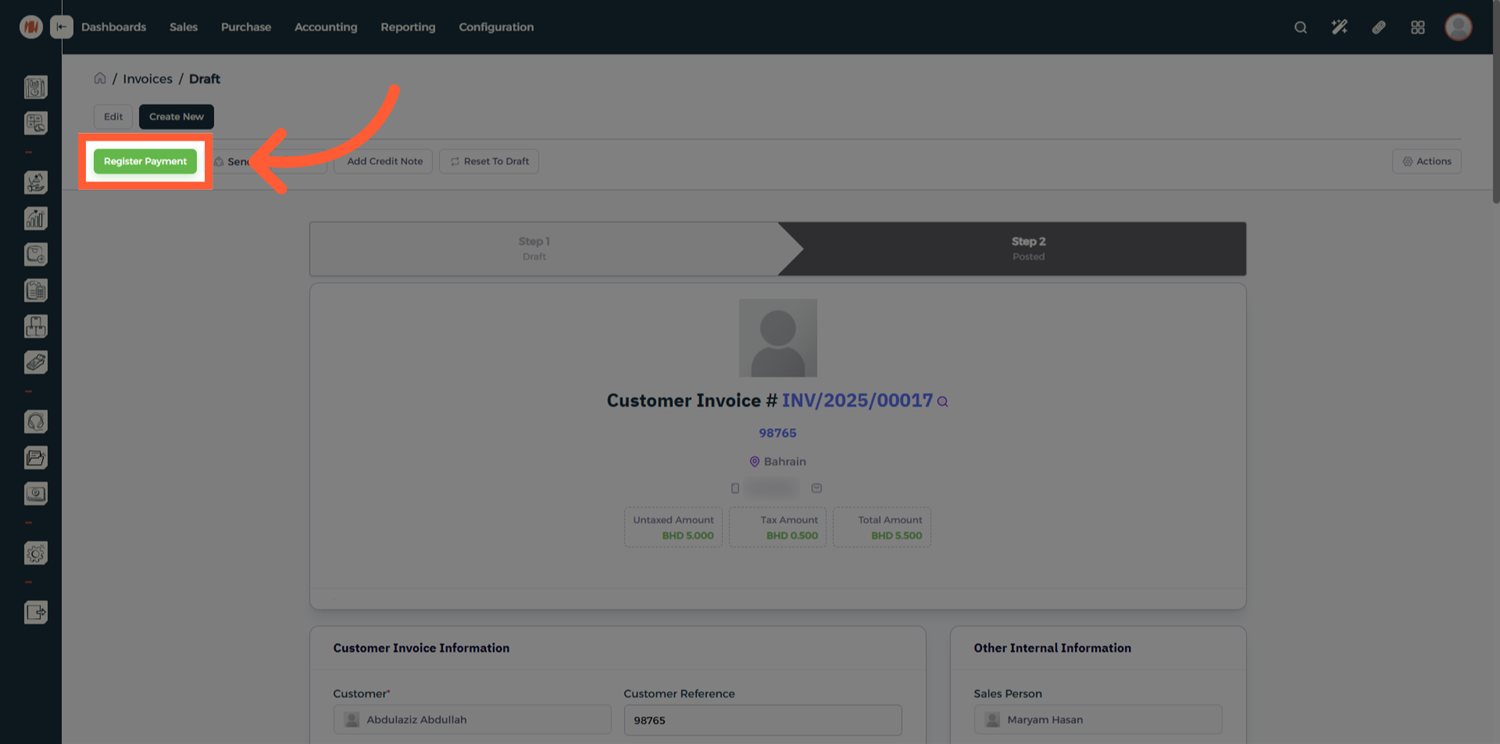Open the magic wand tool in header

click(1339, 27)
